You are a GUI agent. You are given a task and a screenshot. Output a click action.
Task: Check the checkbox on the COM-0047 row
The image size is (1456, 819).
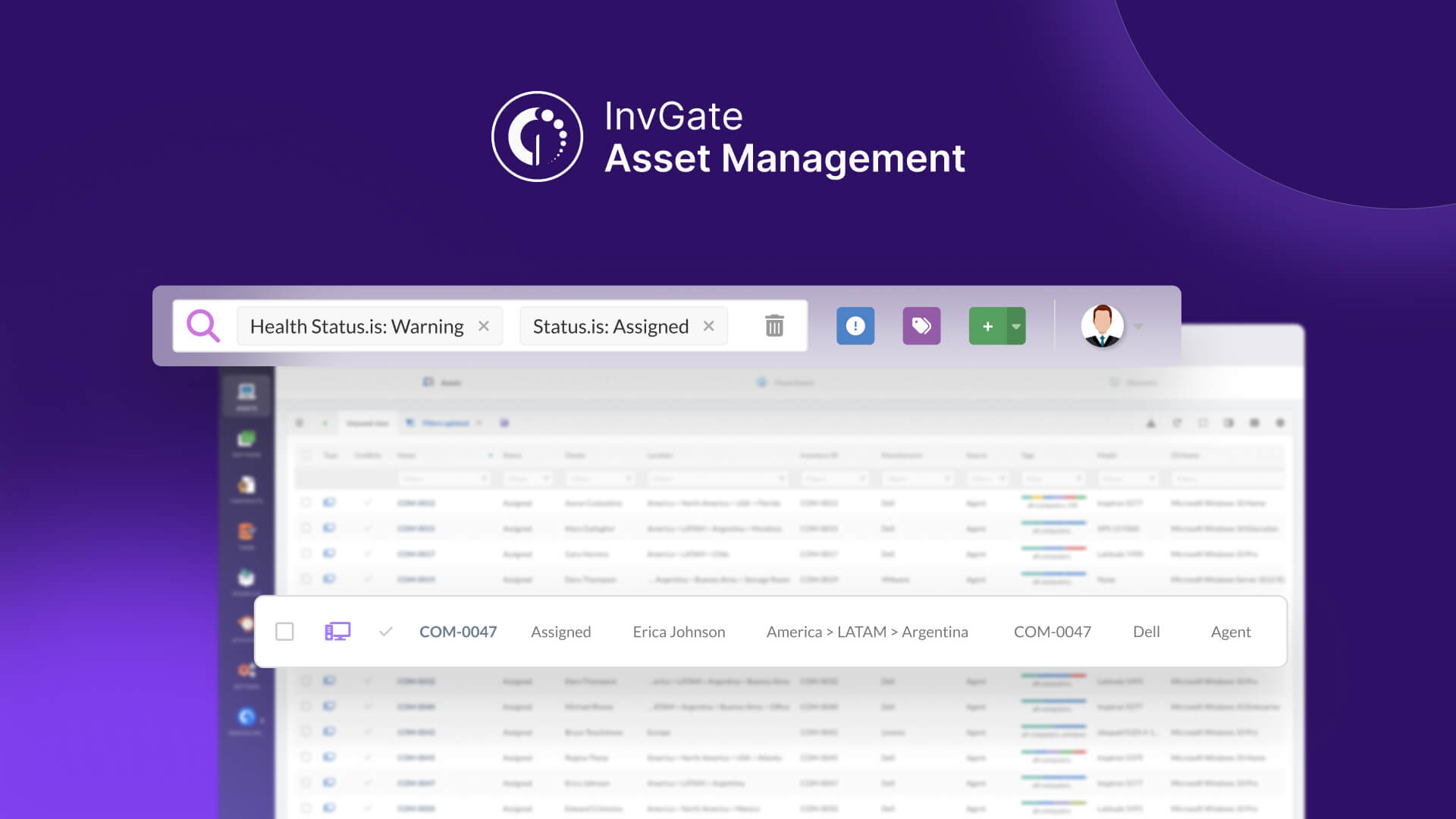pos(285,631)
